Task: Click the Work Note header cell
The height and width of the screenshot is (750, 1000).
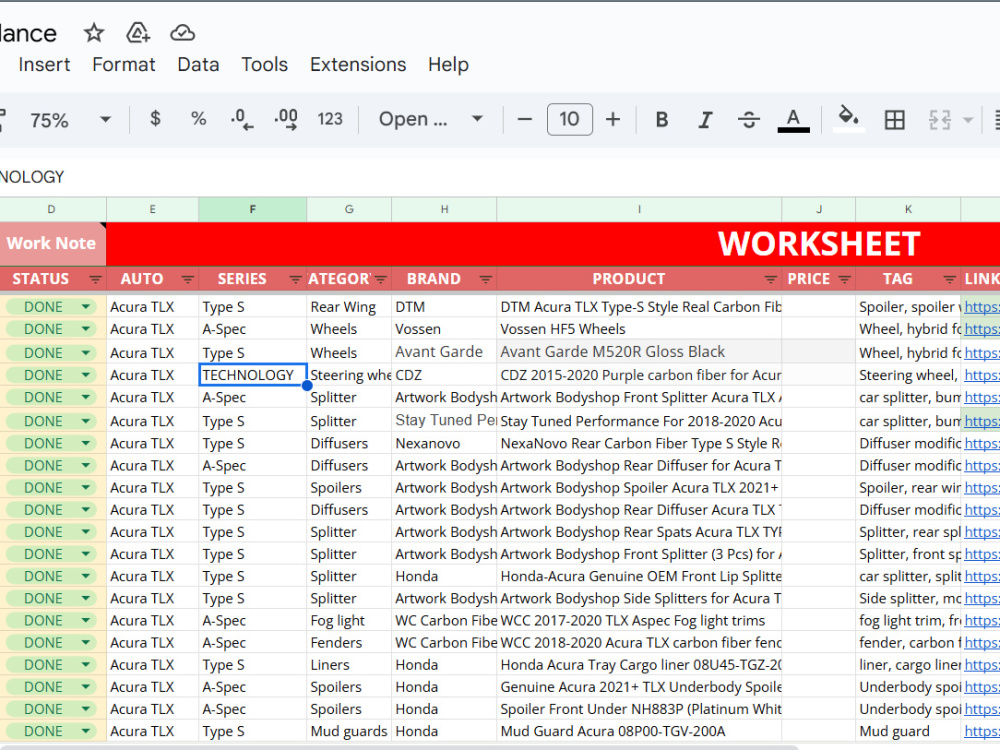Action: click(52, 244)
